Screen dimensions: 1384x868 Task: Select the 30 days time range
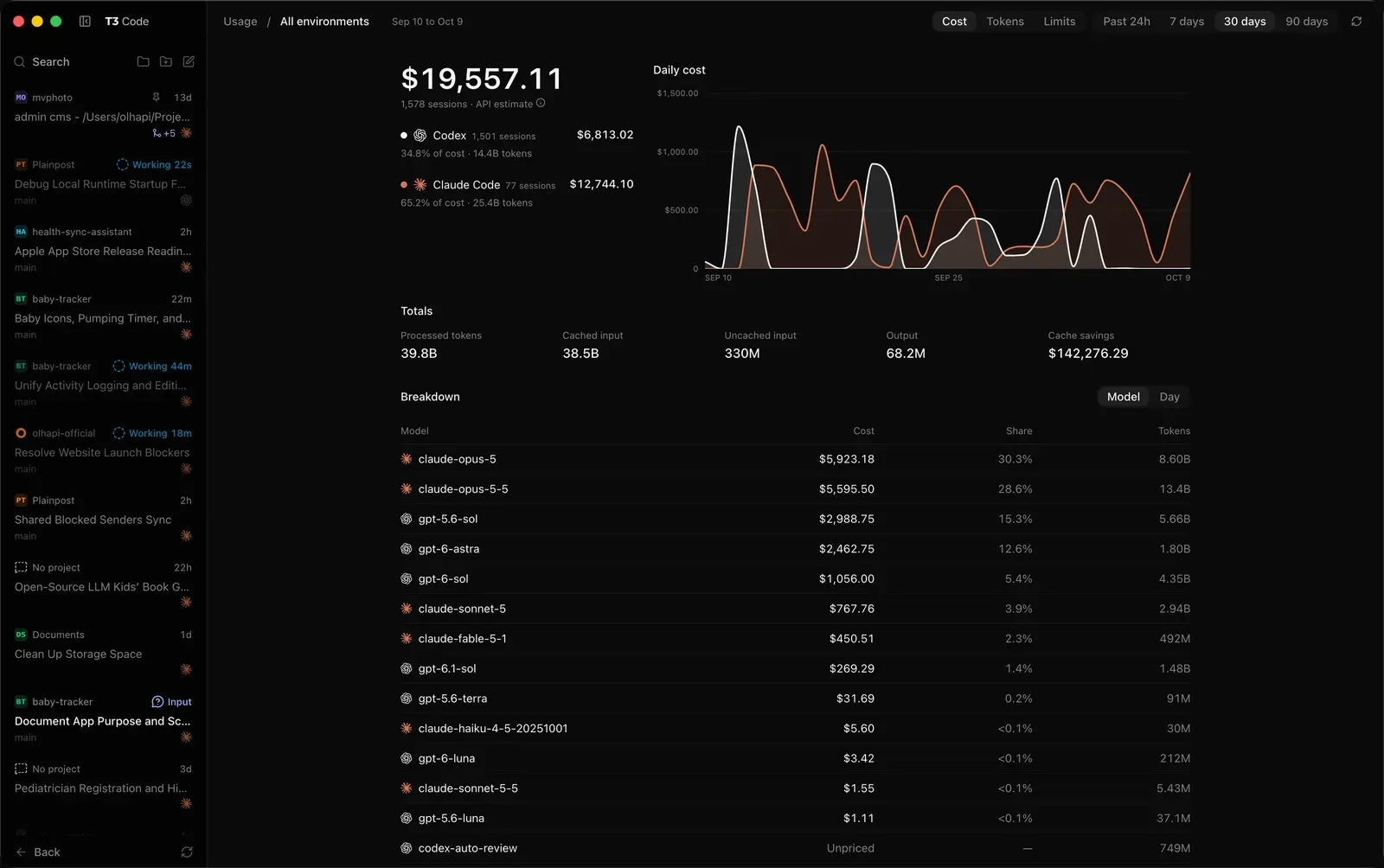point(1245,22)
